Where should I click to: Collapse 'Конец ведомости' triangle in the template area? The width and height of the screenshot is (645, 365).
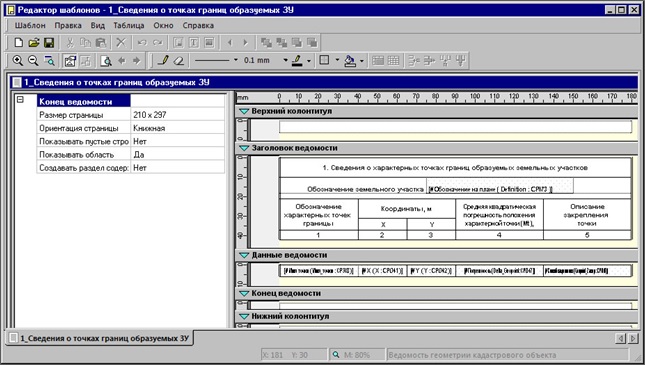coord(244,293)
